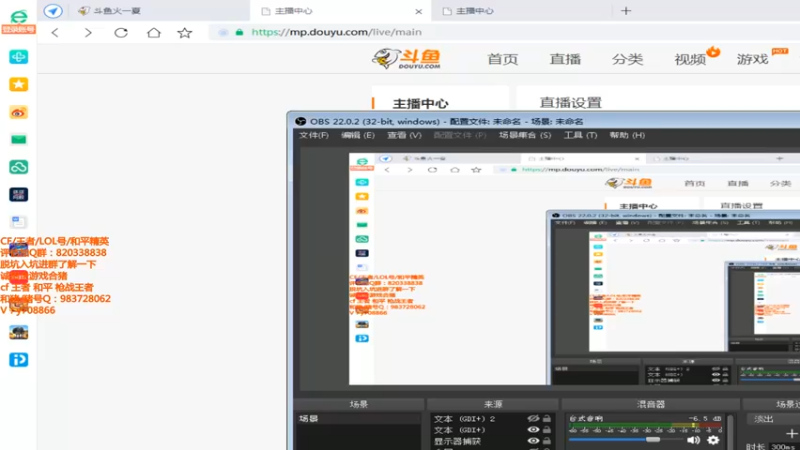The height and width of the screenshot is (450, 800).
Task: Open the green cloud sidebar icon
Action: [x=18, y=167]
